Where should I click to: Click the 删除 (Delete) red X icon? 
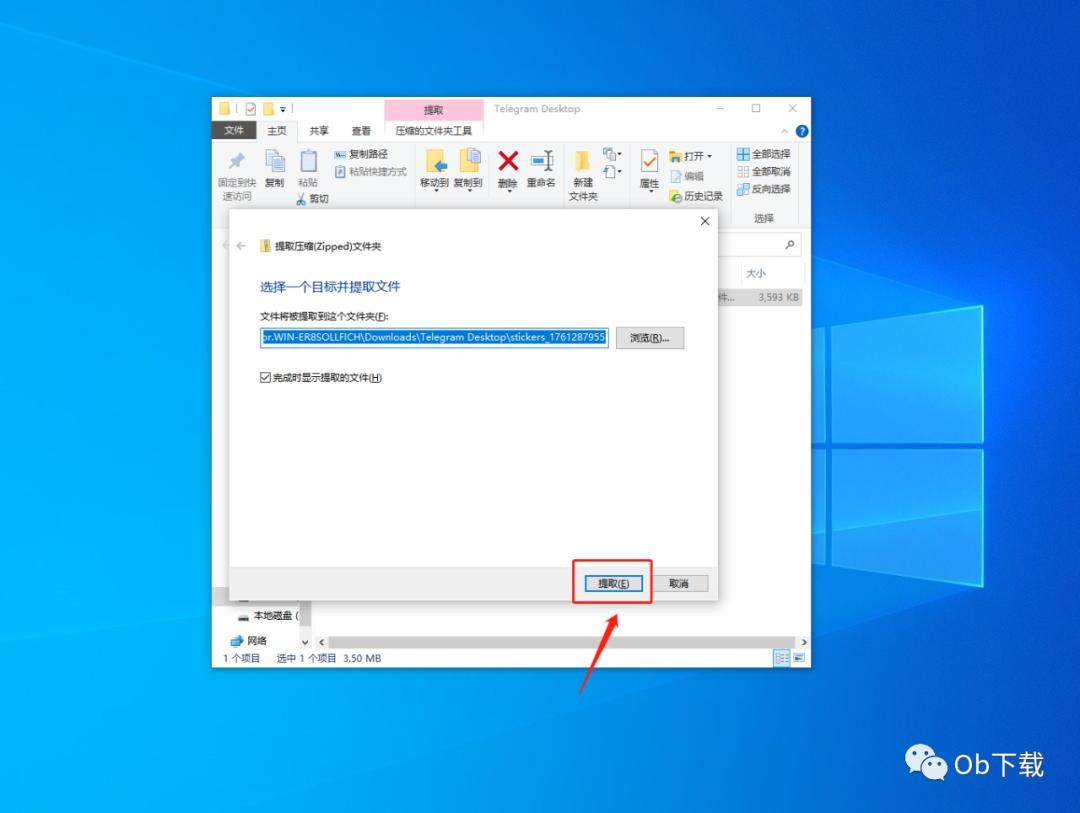508,162
